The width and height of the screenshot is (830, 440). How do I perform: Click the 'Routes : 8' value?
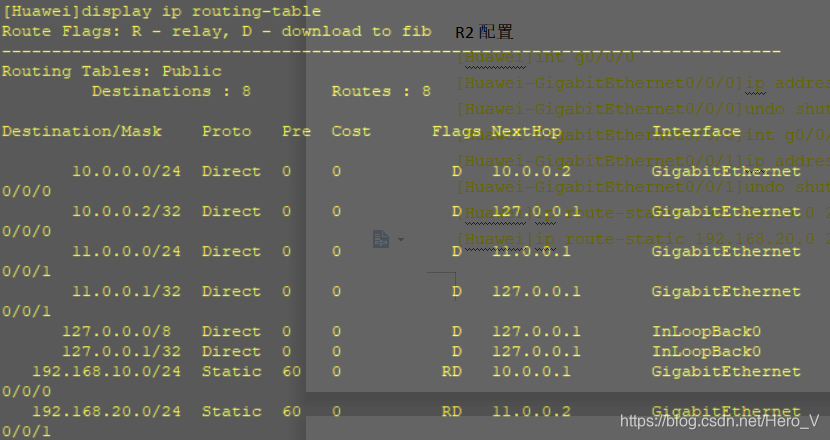381,91
